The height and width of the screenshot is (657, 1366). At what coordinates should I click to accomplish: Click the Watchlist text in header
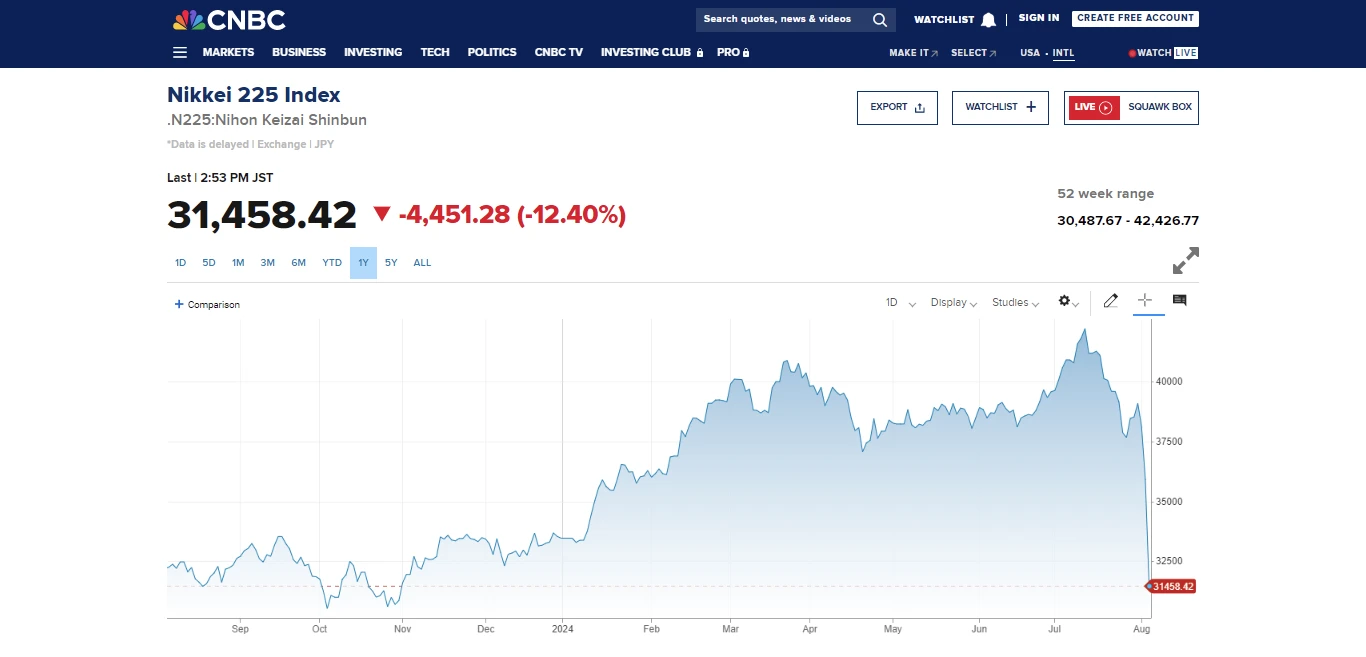944,20
